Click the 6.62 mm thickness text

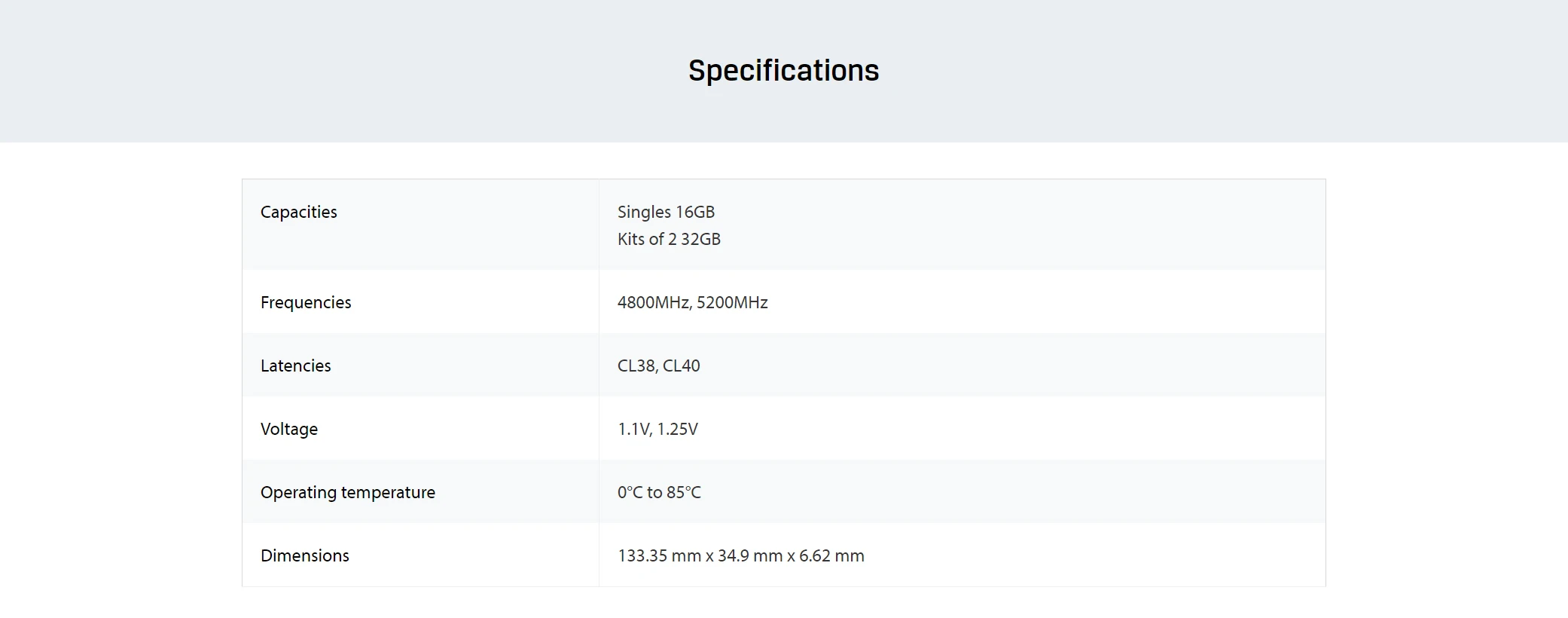[x=831, y=555]
